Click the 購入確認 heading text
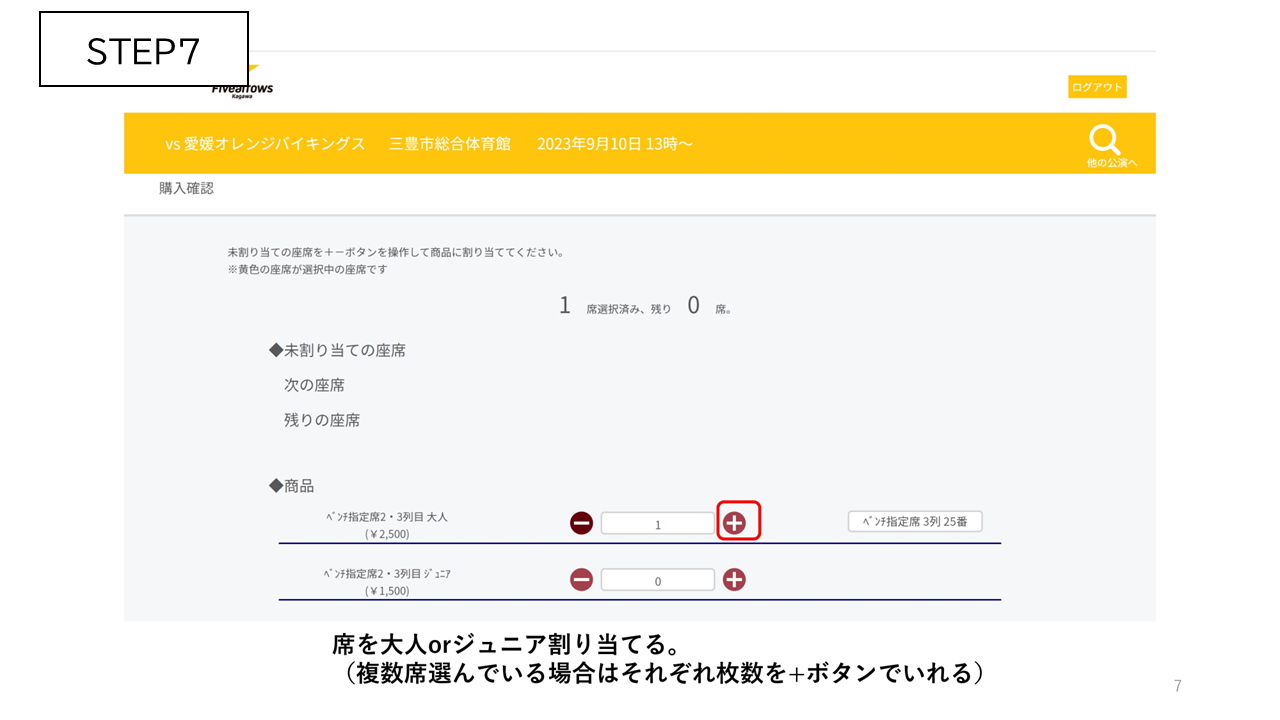 tap(186, 188)
